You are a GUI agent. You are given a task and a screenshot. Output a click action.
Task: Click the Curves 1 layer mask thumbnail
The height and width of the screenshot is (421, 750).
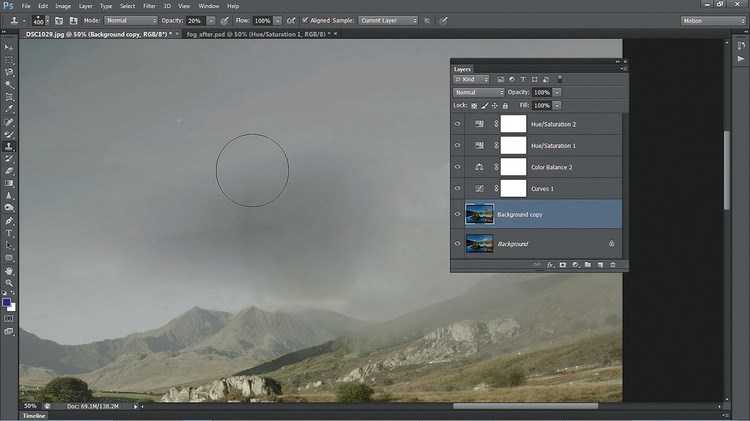pyautogui.click(x=513, y=188)
